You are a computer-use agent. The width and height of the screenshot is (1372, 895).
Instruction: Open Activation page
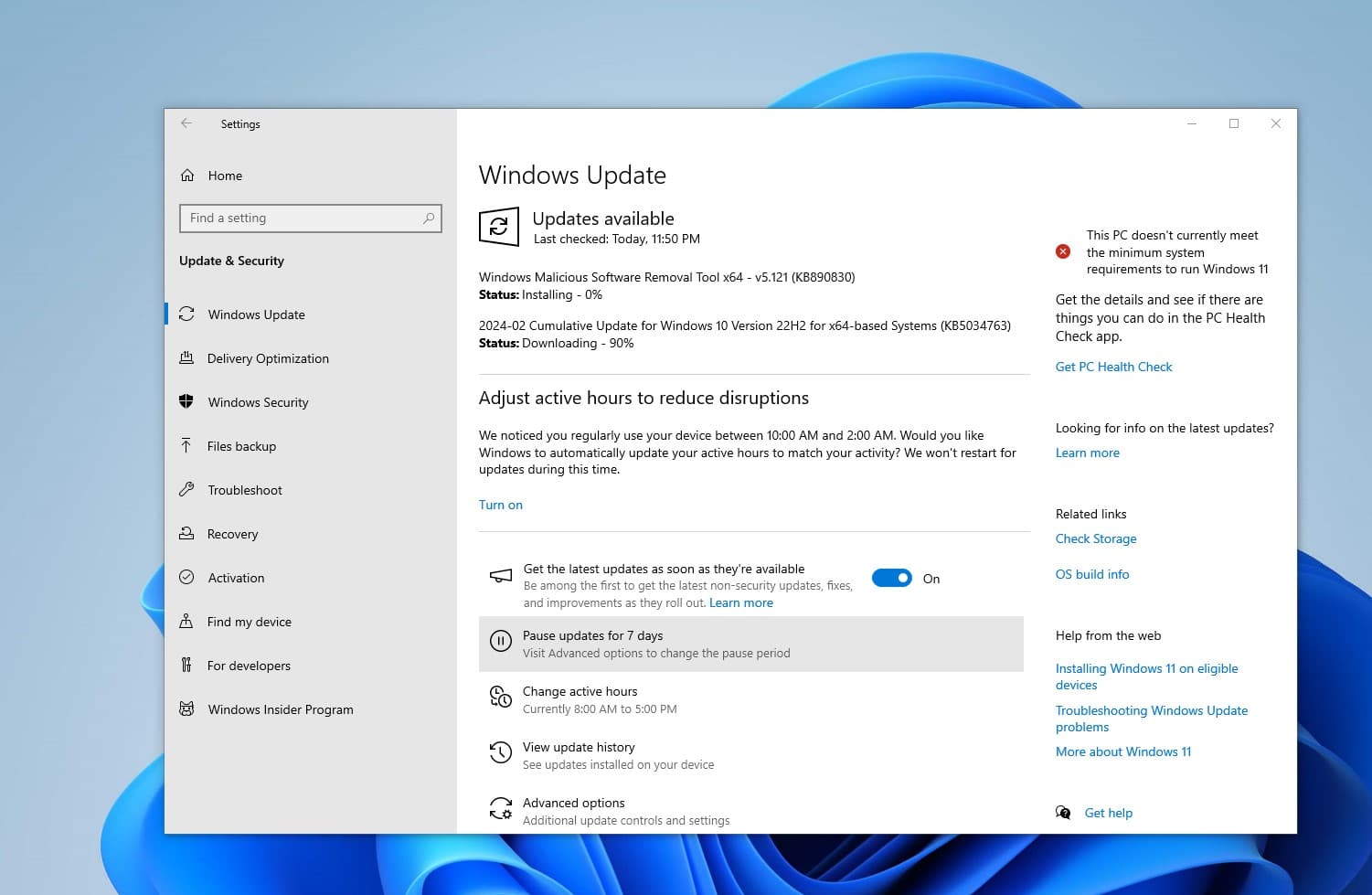pyautogui.click(x=311, y=577)
